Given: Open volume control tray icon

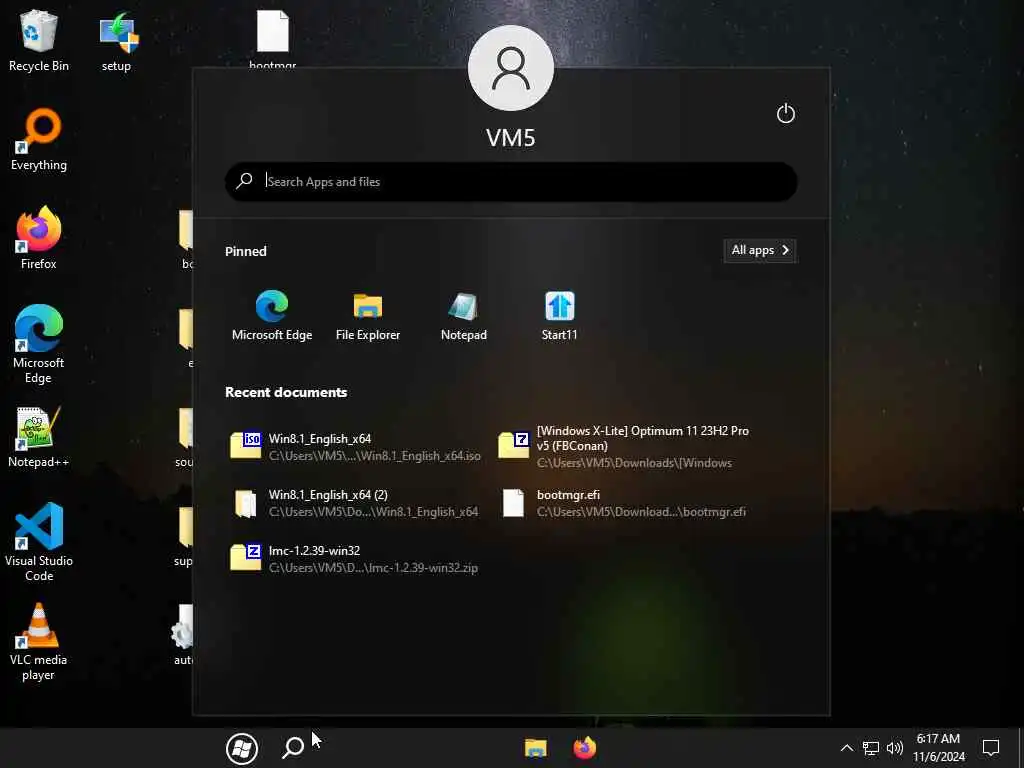Looking at the screenshot, I should [895, 748].
